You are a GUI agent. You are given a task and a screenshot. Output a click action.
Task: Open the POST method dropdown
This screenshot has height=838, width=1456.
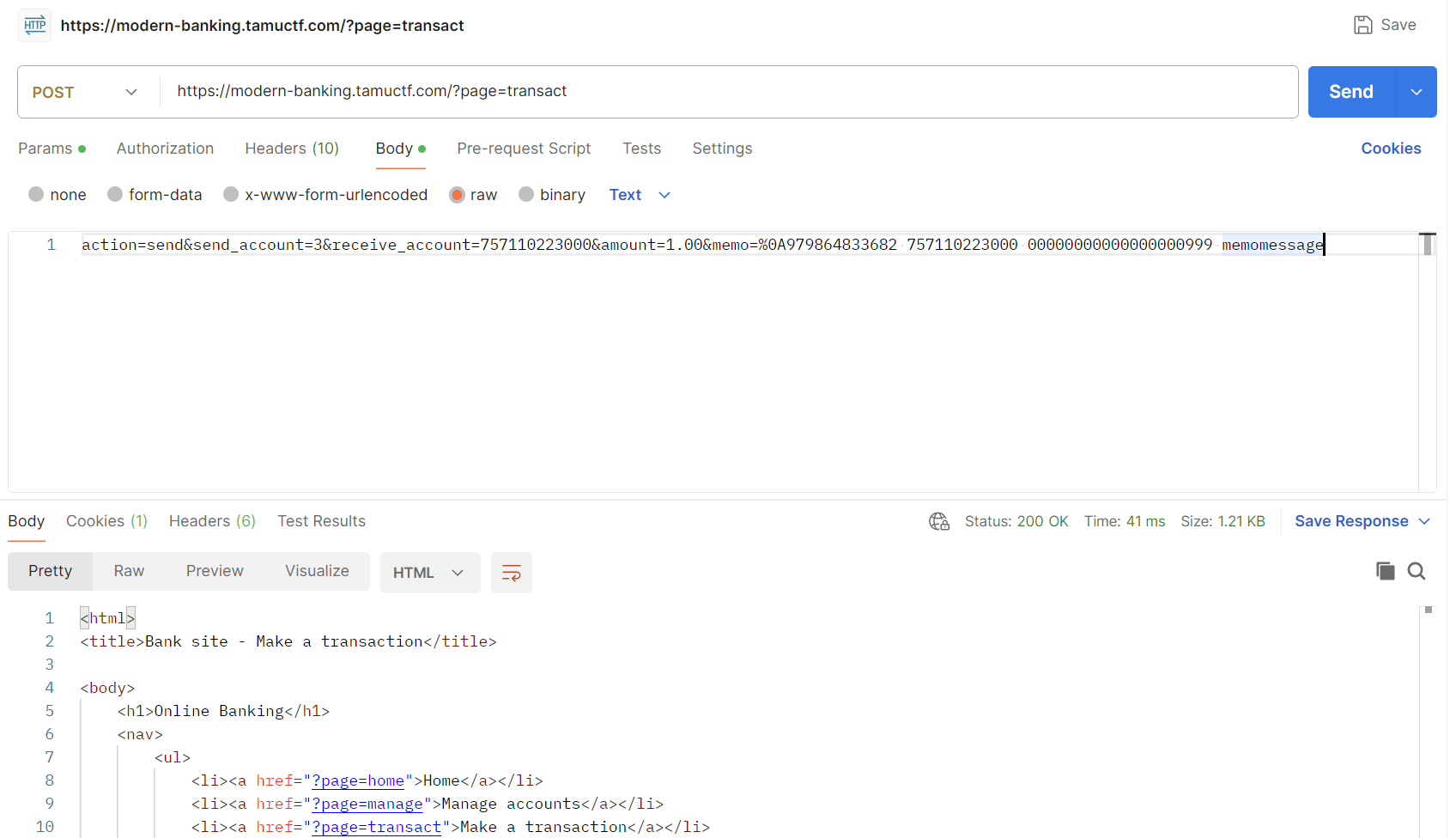(x=86, y=92)
